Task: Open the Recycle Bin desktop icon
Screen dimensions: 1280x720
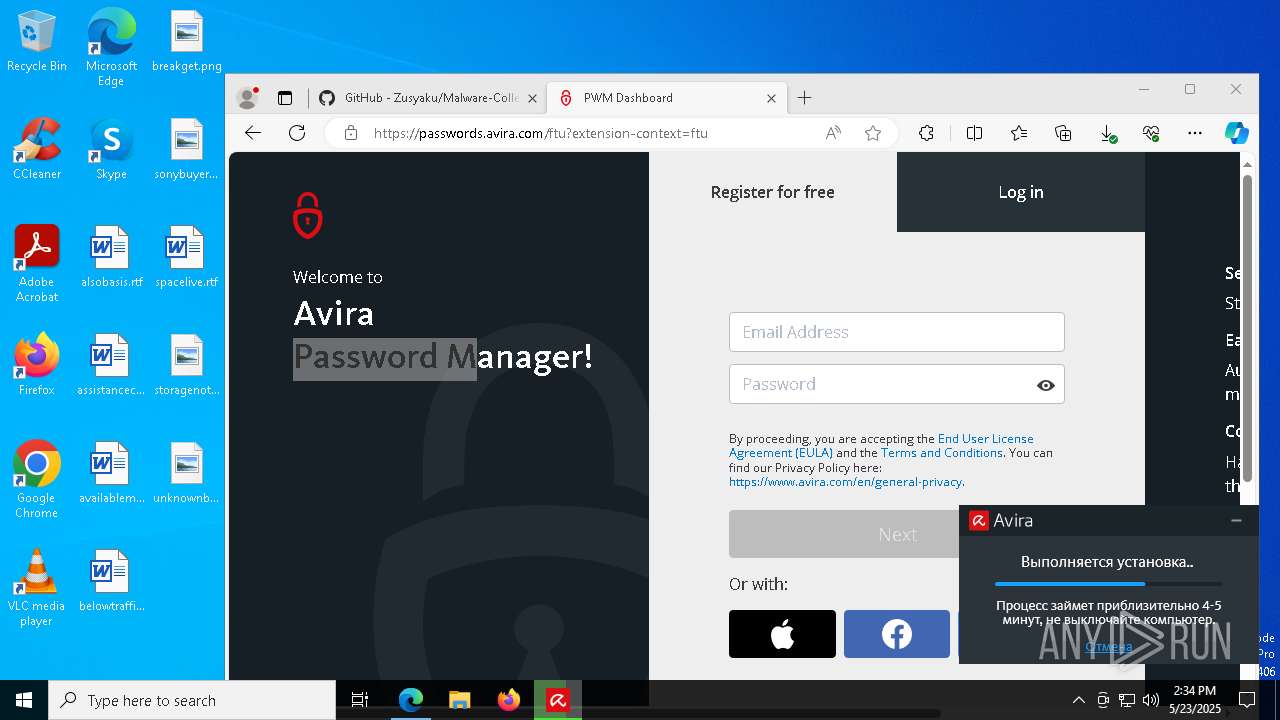Action: pyautogui.click(x=37, y=42)
